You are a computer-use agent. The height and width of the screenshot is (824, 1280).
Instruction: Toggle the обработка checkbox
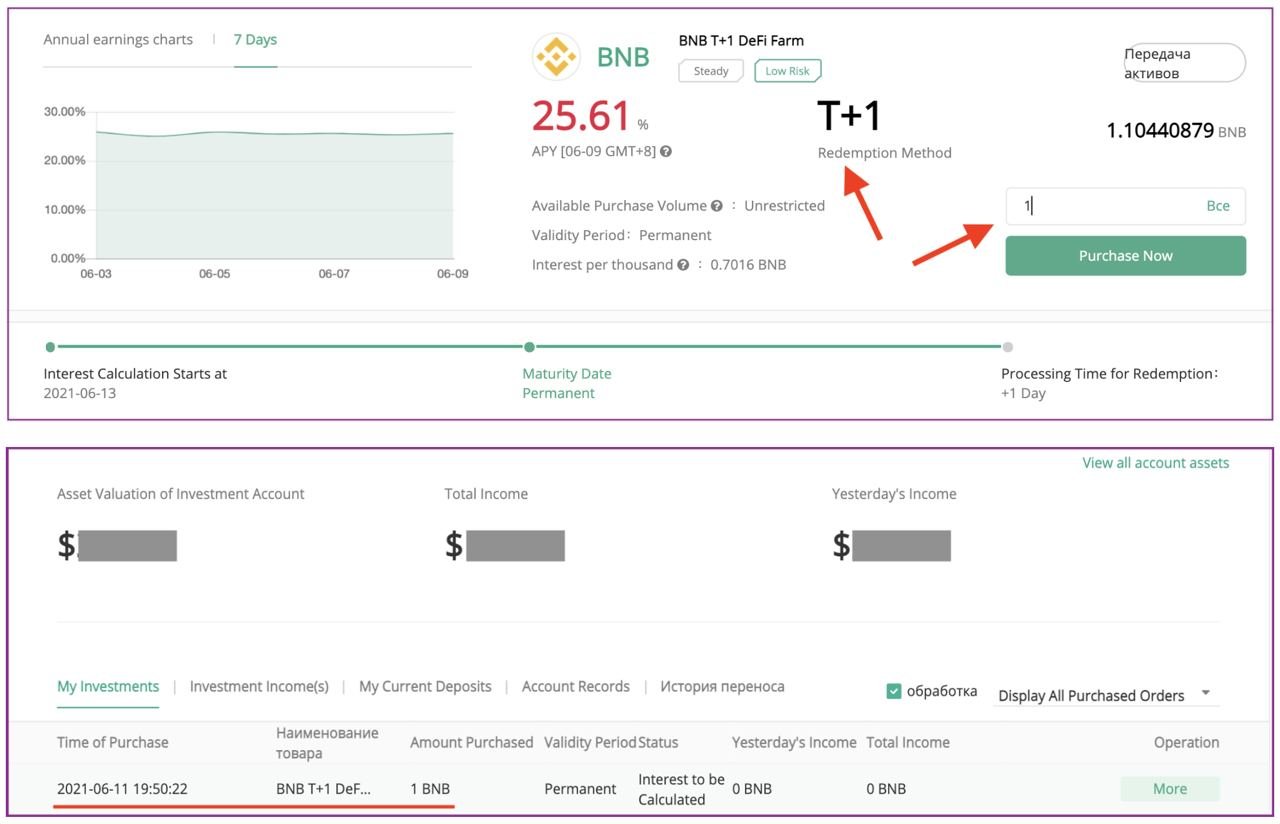click(x=894, y=691)
